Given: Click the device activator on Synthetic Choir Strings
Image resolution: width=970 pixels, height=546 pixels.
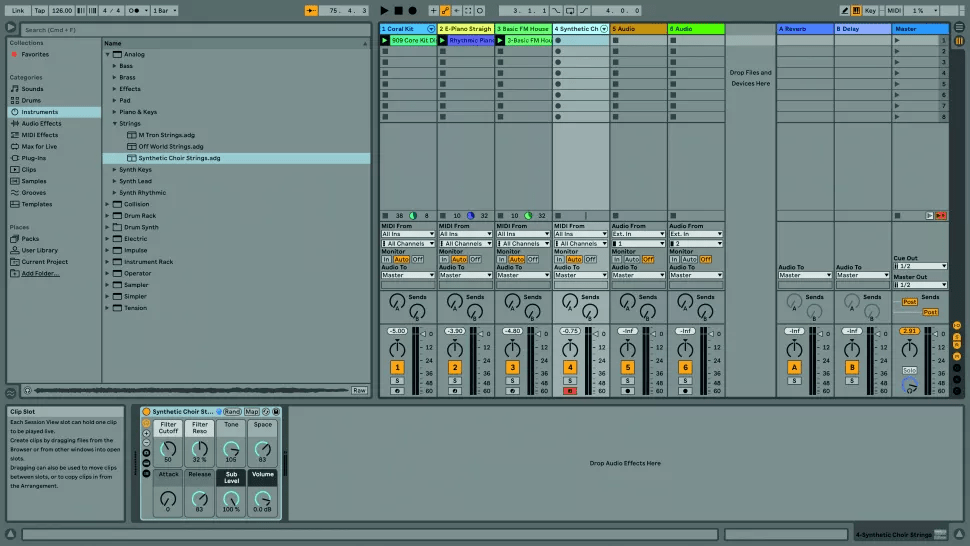Looking at the screenshot, I should [x=146, y=411].
